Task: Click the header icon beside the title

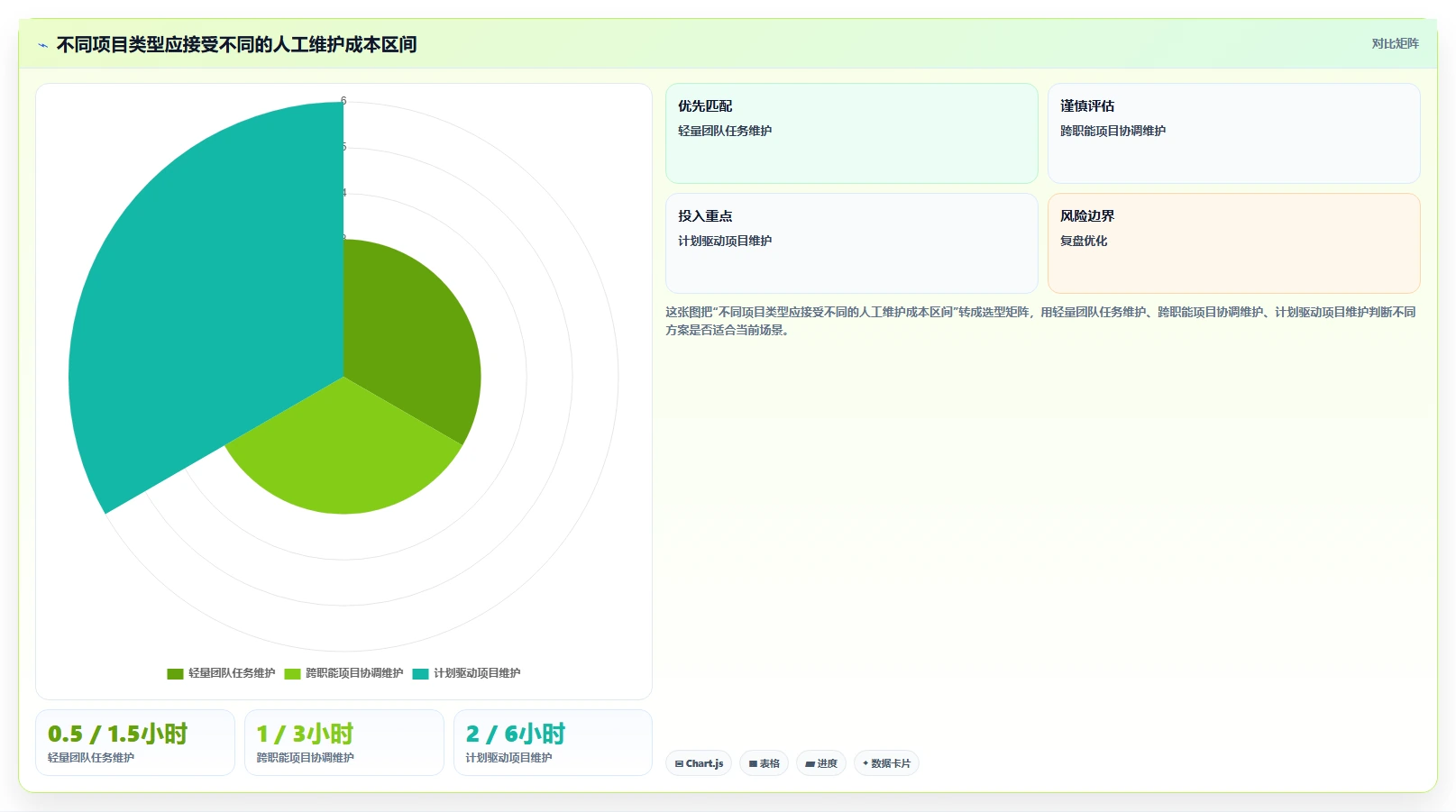Action: [x=42, y=45]
